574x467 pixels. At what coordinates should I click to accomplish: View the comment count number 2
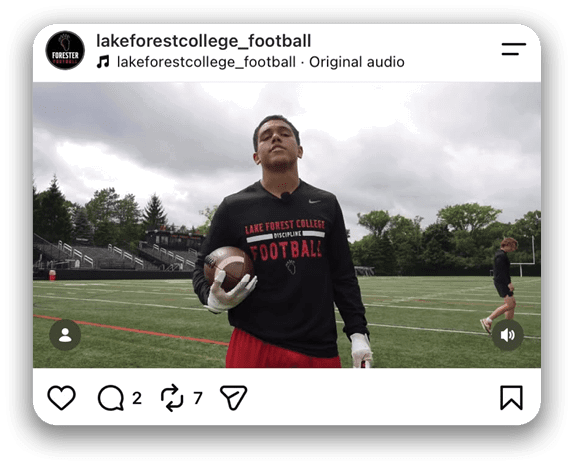coord(137,398)
